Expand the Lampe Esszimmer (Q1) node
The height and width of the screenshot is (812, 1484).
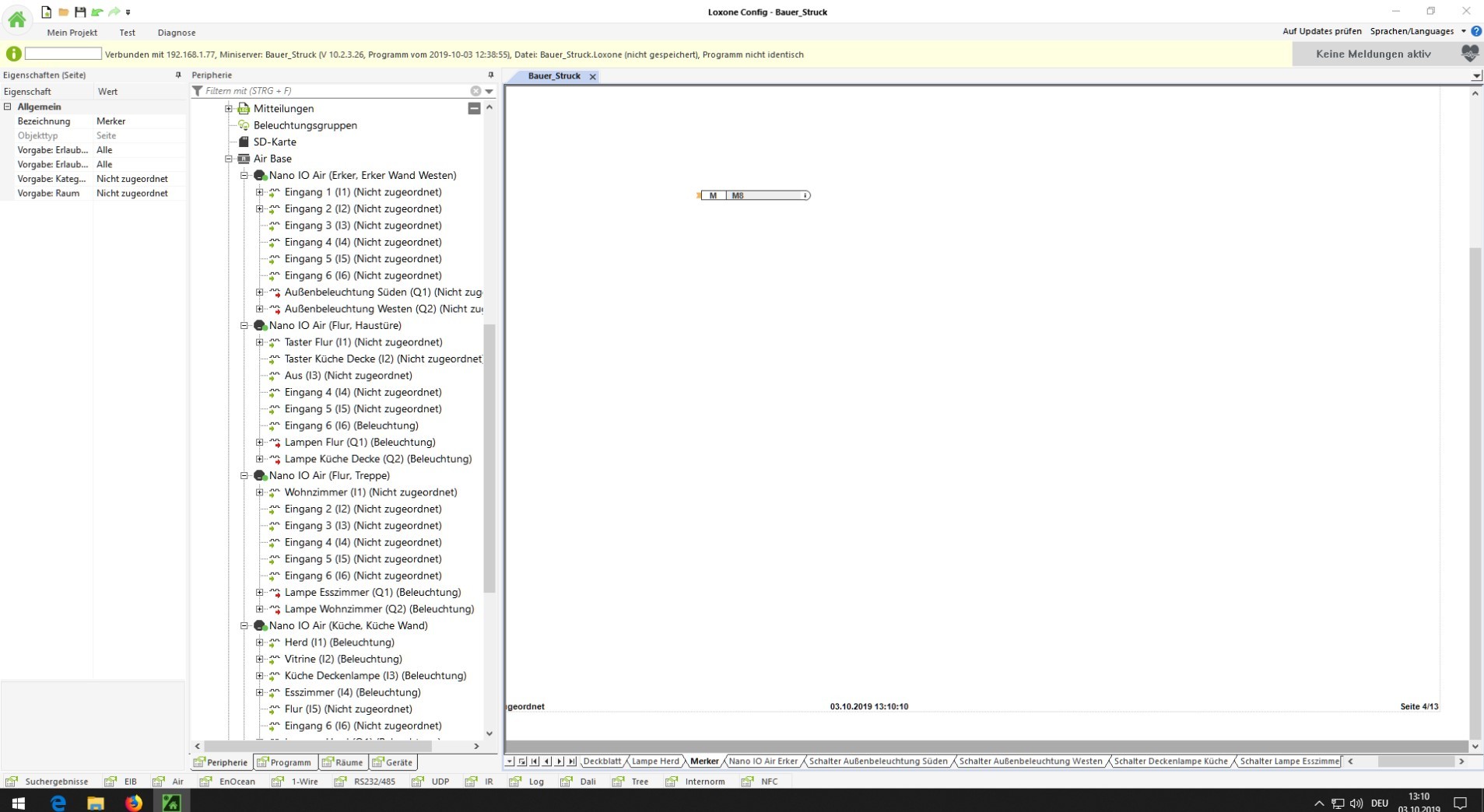pos(260,593)
